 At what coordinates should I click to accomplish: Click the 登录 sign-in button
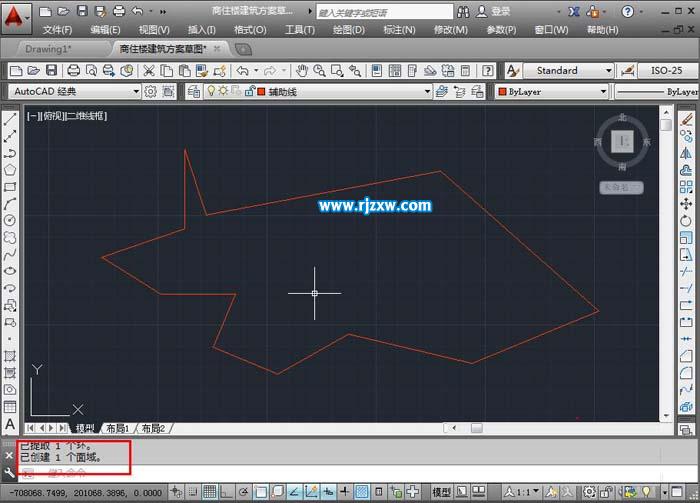click(x=494, y=12)
